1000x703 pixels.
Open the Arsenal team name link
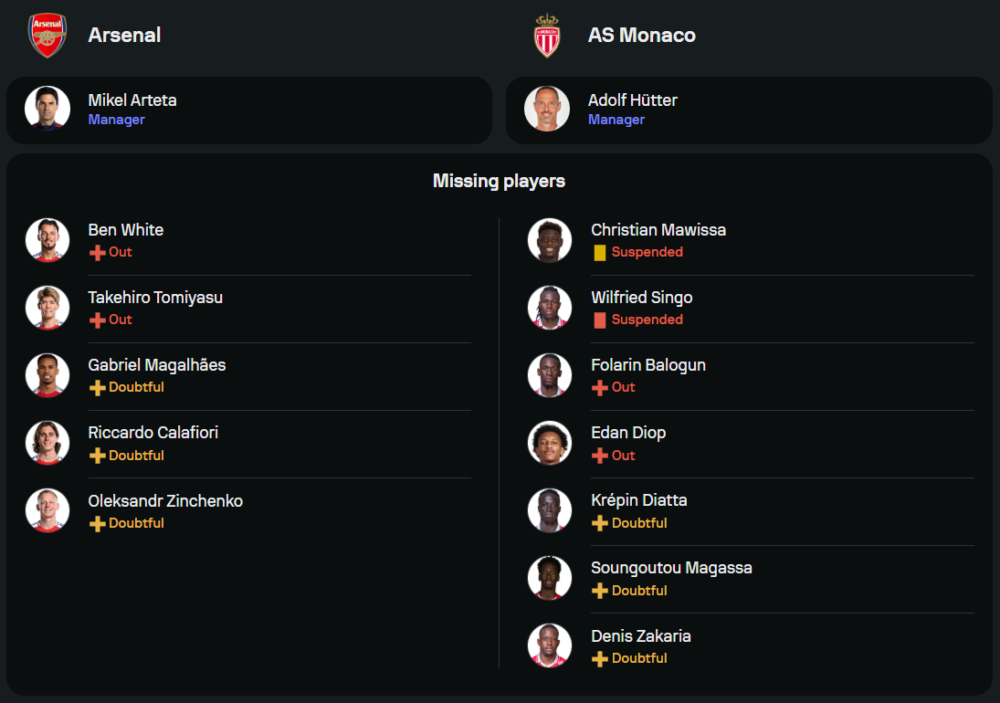click(124, 35)
